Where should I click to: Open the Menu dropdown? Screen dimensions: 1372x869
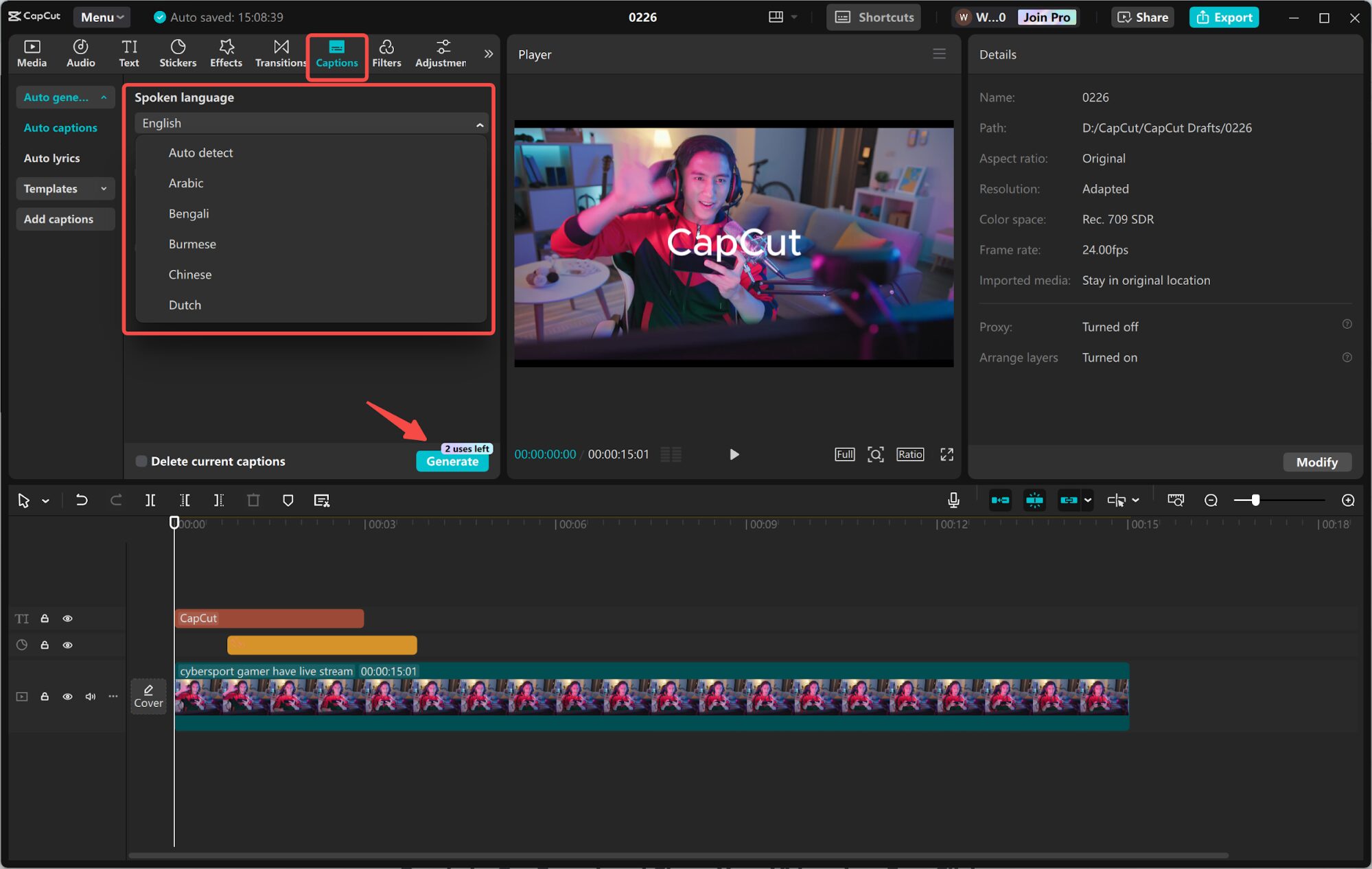(x=102, y=17)
